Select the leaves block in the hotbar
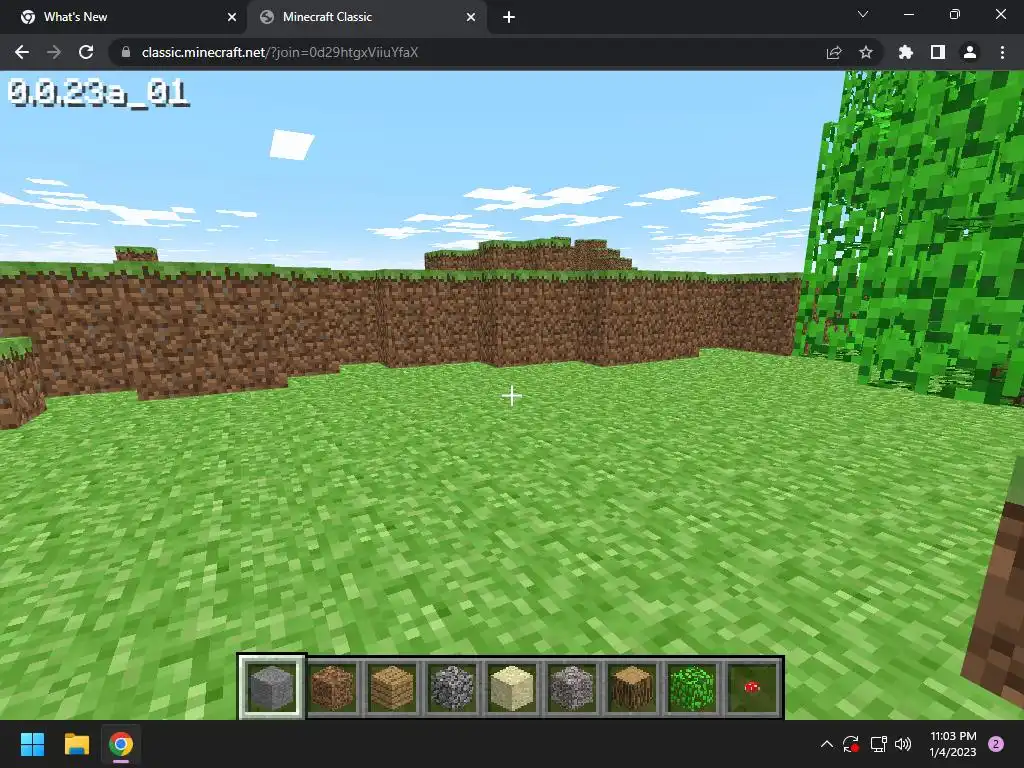 (692, 687)
